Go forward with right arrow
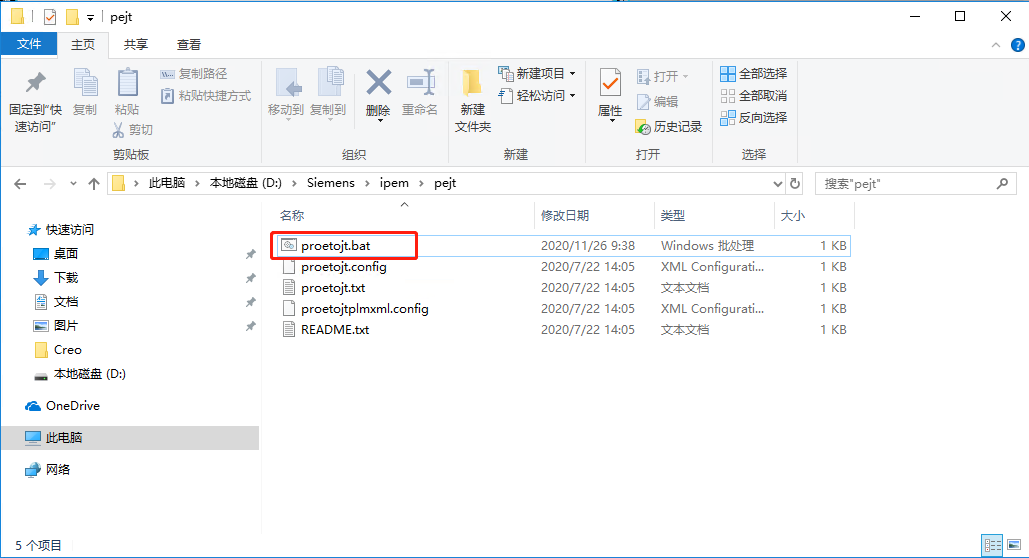 click(x=49, y=184)
